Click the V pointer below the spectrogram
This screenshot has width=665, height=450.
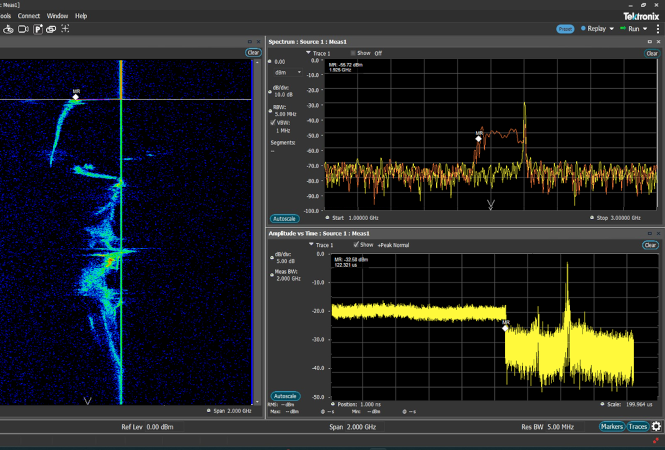point(88,400)
